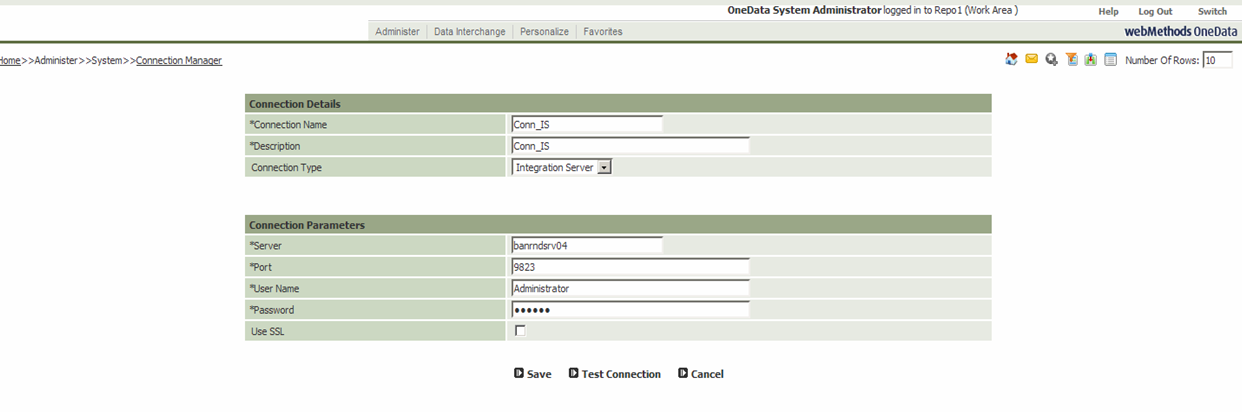Open the Favorites menu
The width and height of the screenshot is (1242, 412).
pyautogui.click(x=603, y=32)
